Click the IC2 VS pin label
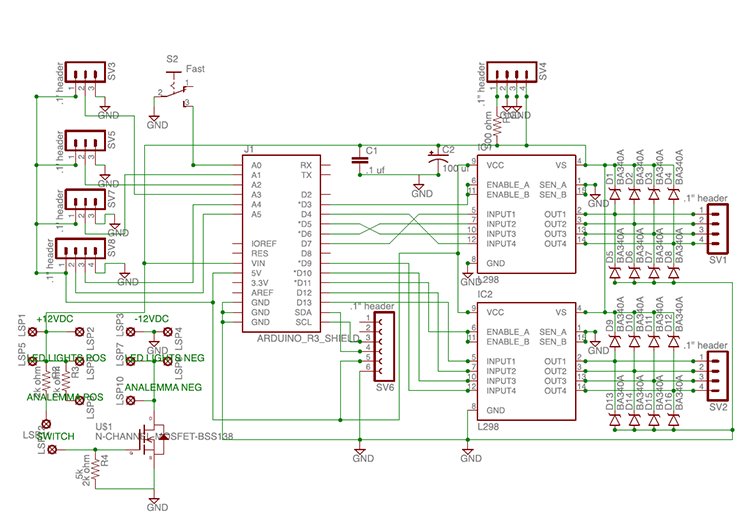750x530 pixels. 561,312
